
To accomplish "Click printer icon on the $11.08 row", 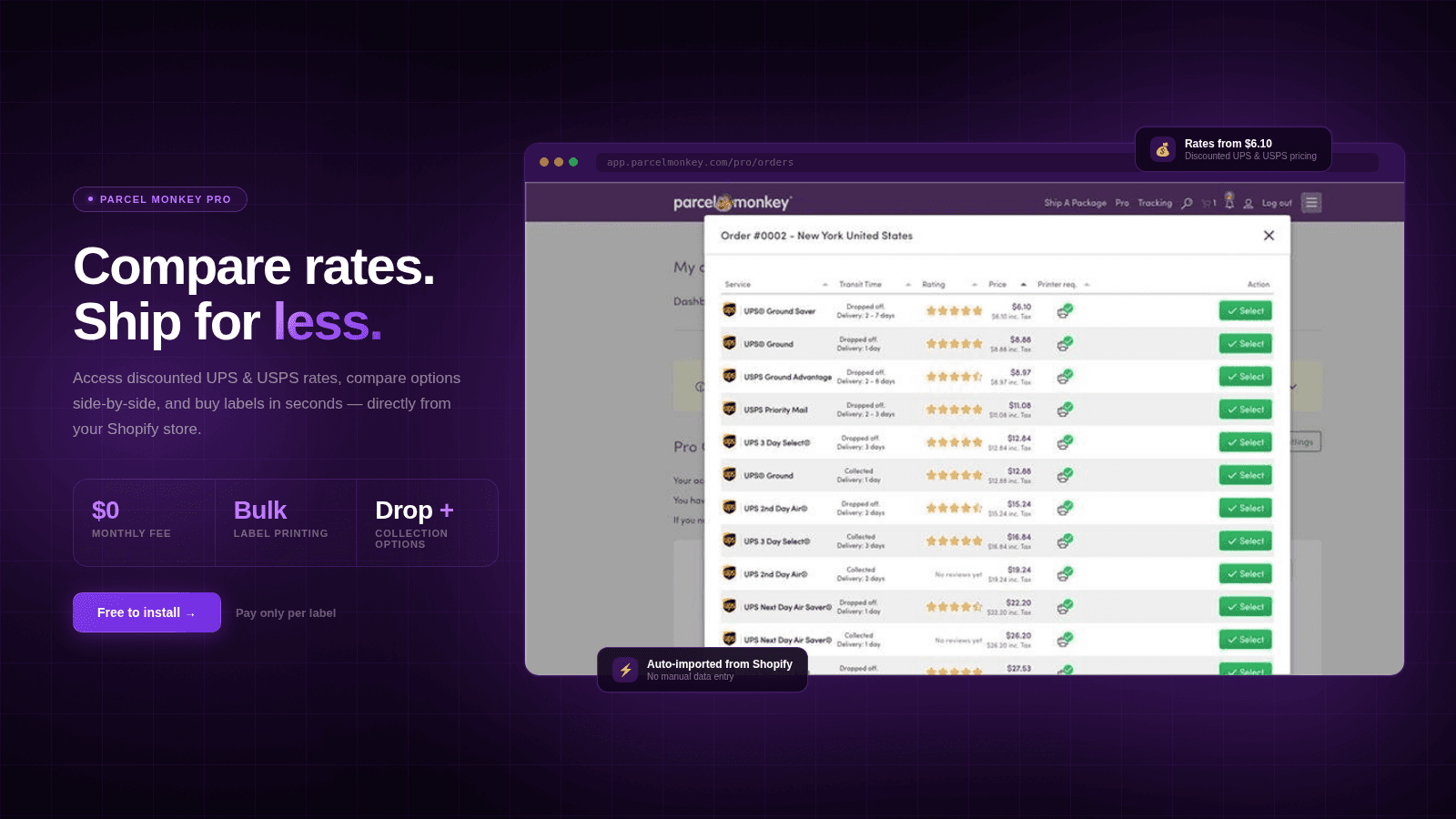I will [1065, 409].
